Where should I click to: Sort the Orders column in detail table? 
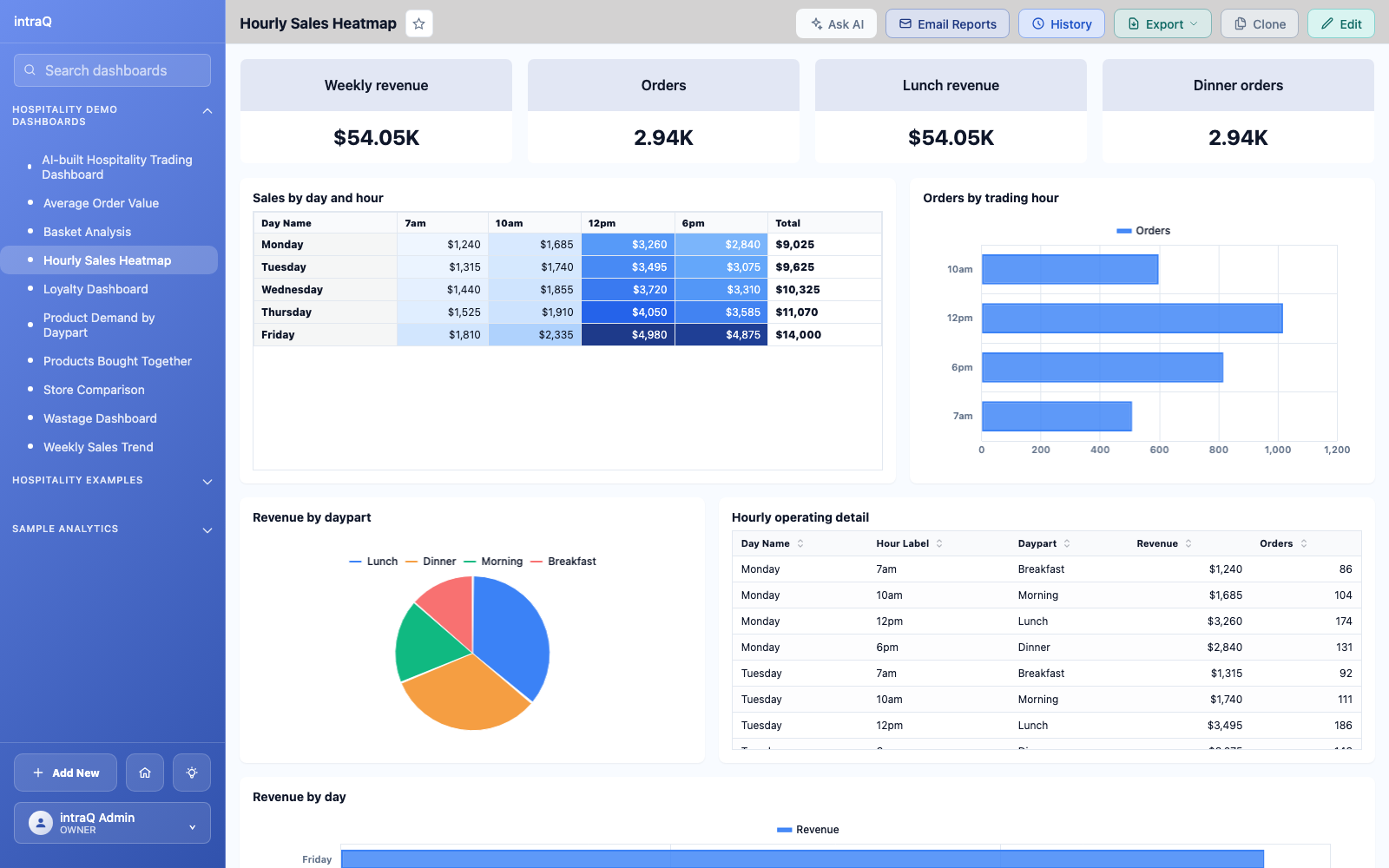(1304, 543)
